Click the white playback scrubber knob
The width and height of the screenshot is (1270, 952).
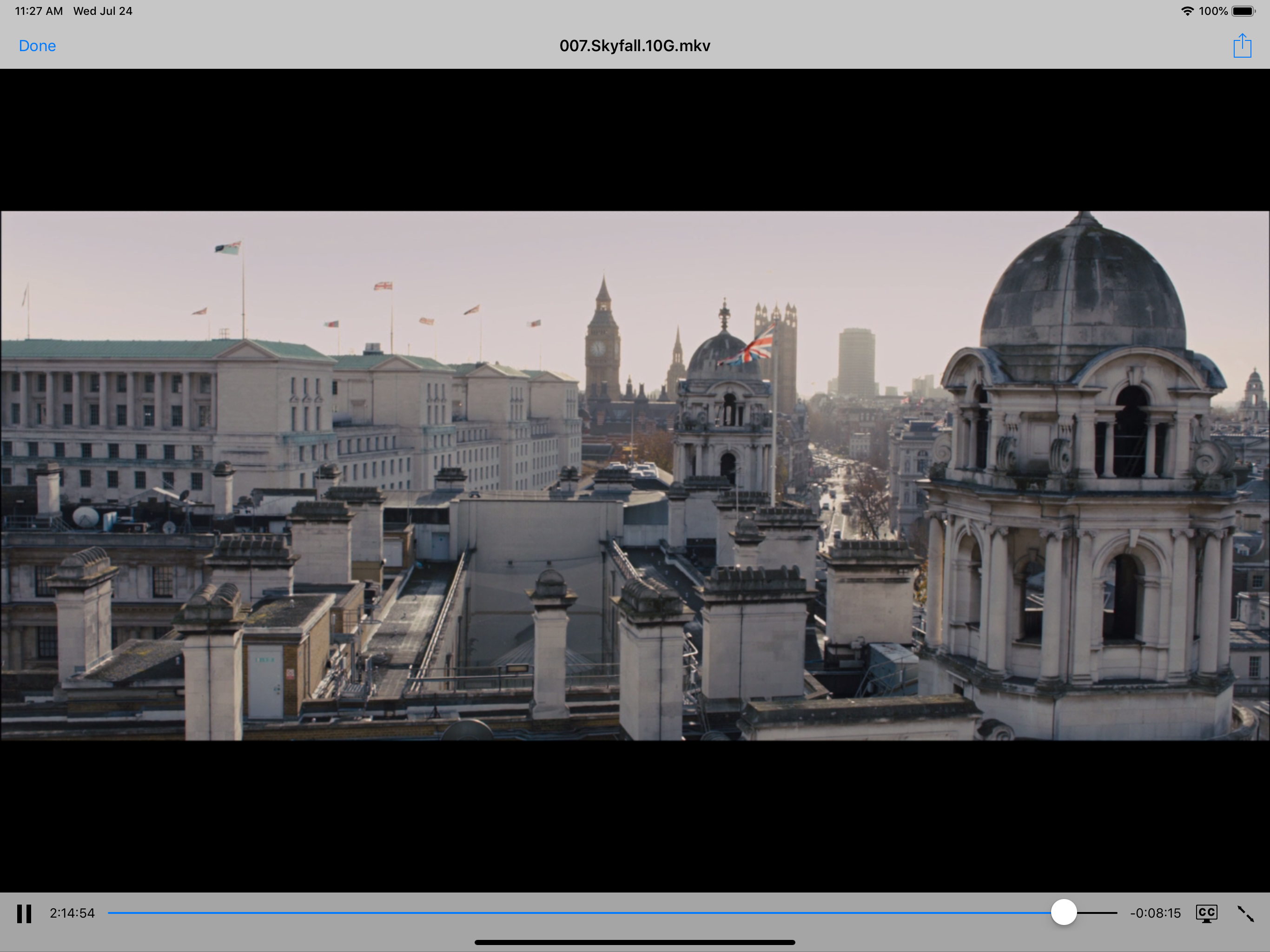click(x=1063, y=912)
